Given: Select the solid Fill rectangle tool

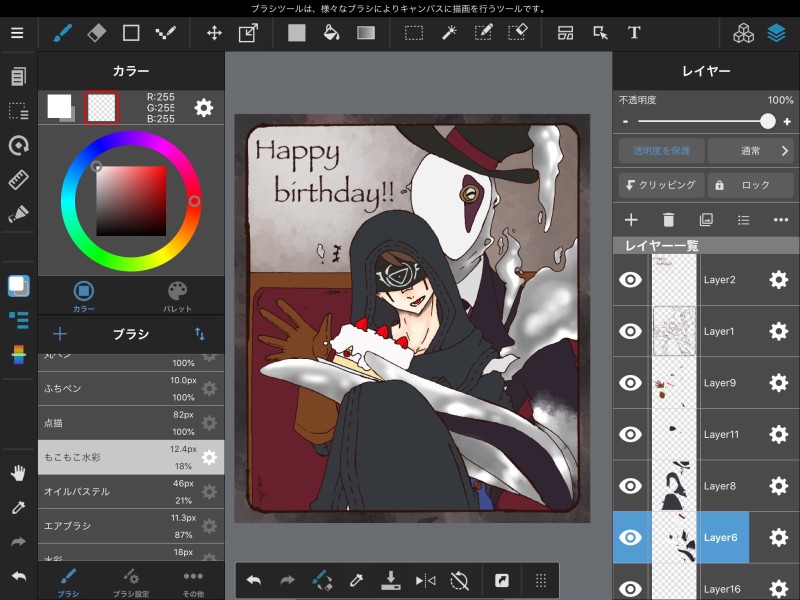Looking at the screenshot, I should coord(296,33).
